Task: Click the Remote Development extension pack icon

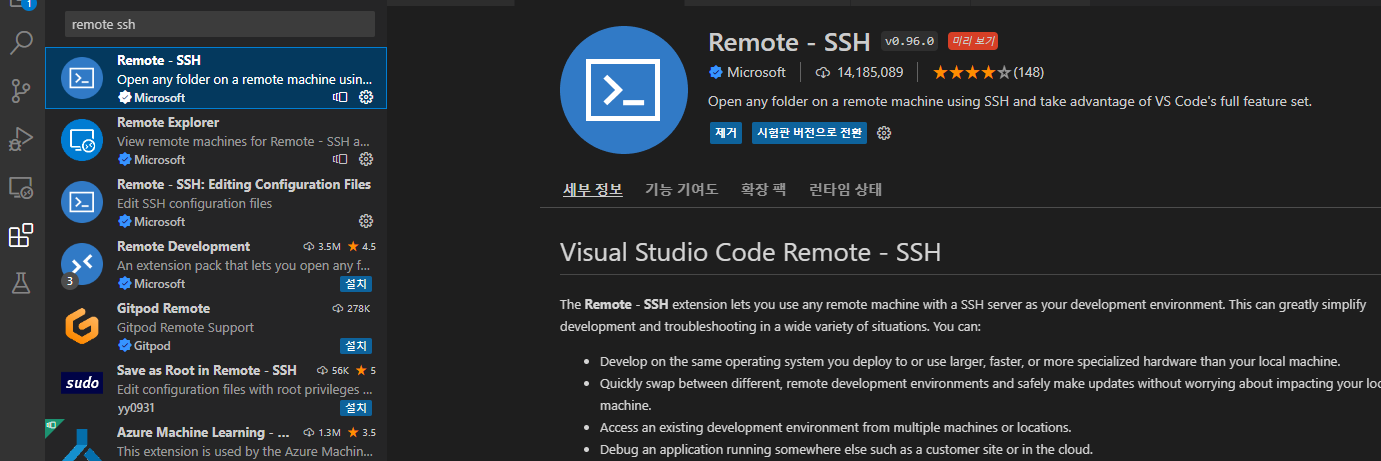Action: coord(81,264)
